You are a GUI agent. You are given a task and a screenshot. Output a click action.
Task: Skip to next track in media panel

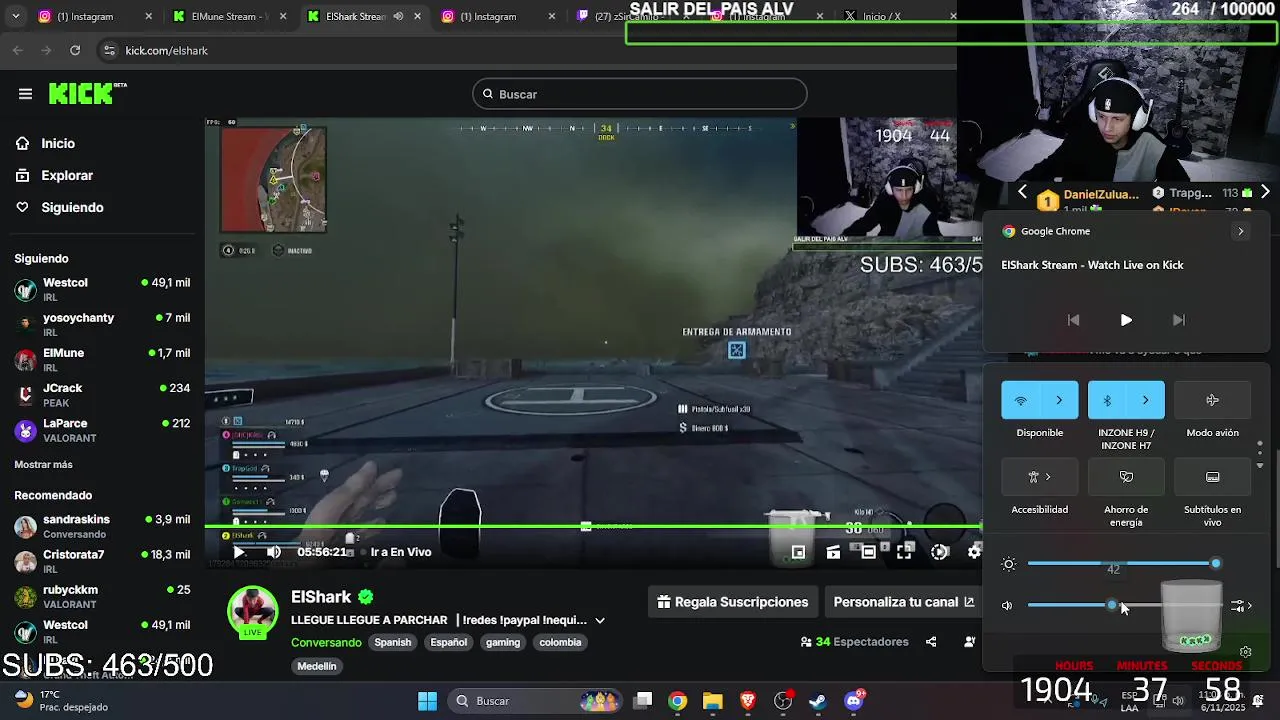click(x=1179, y=320)
